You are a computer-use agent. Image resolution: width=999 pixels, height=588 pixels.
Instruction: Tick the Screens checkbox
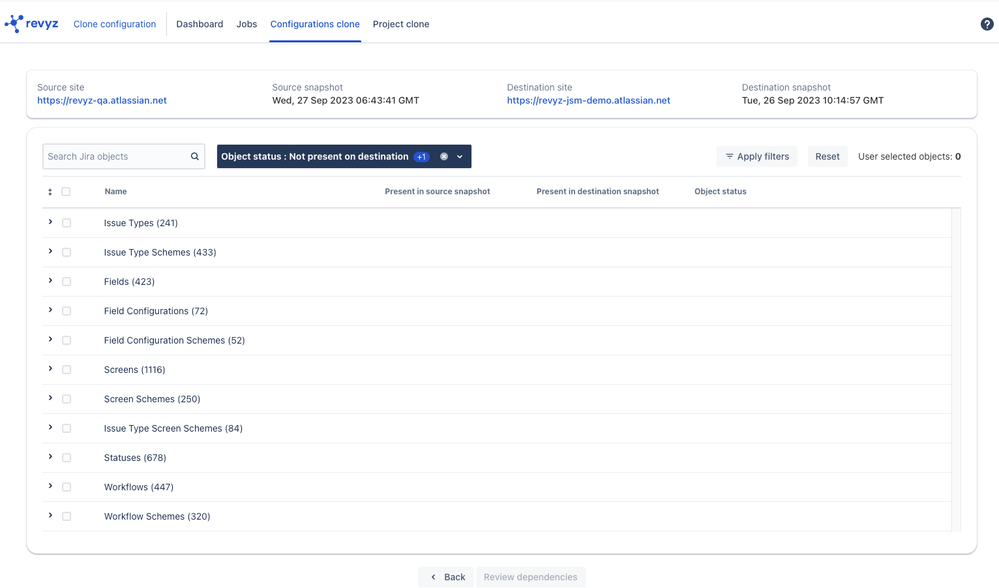[66, 369]
